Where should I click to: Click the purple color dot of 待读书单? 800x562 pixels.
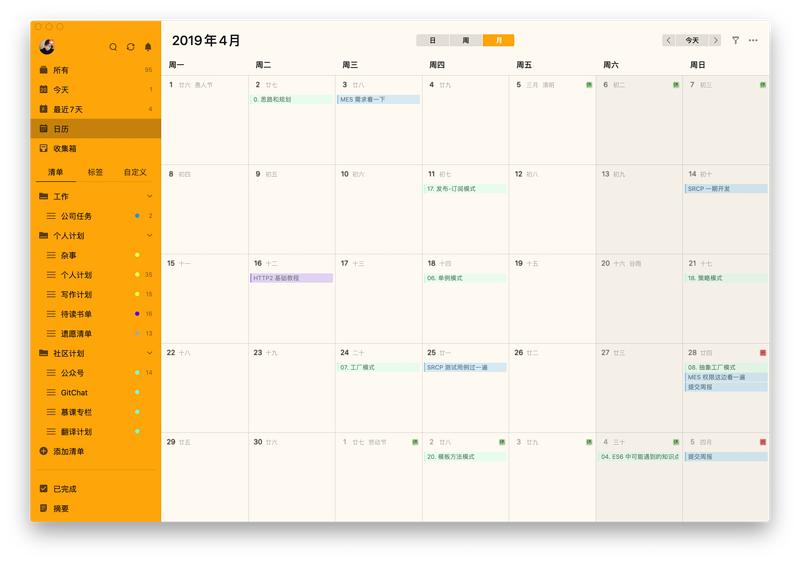pyautogui.click(x=137, y=314)
